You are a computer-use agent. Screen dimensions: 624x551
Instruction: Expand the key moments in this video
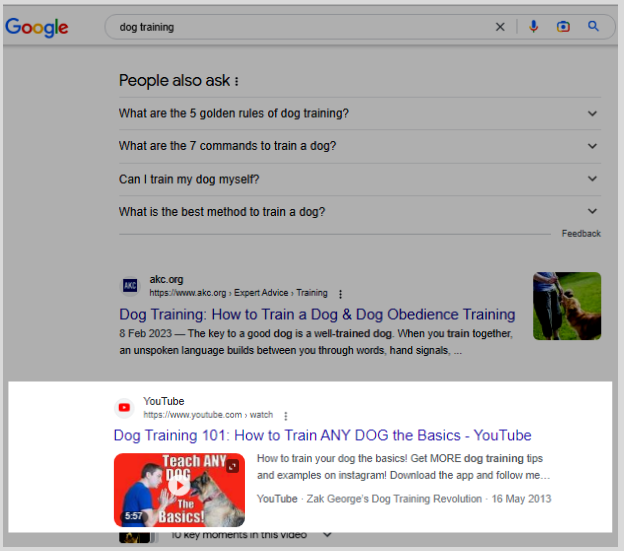pos(327,535)
